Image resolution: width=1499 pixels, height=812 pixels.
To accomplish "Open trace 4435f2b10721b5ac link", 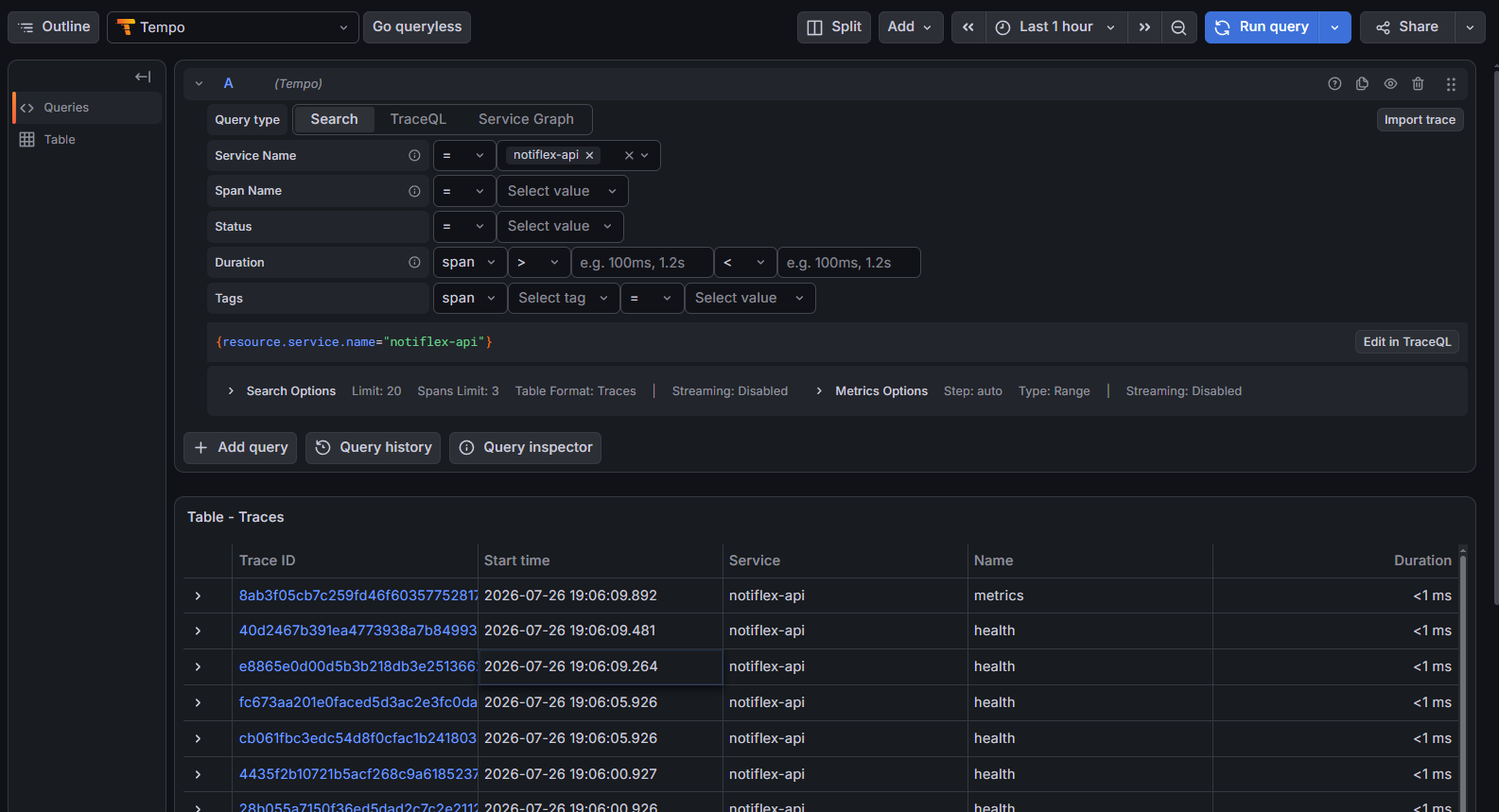I will click(x=358, y=774).
